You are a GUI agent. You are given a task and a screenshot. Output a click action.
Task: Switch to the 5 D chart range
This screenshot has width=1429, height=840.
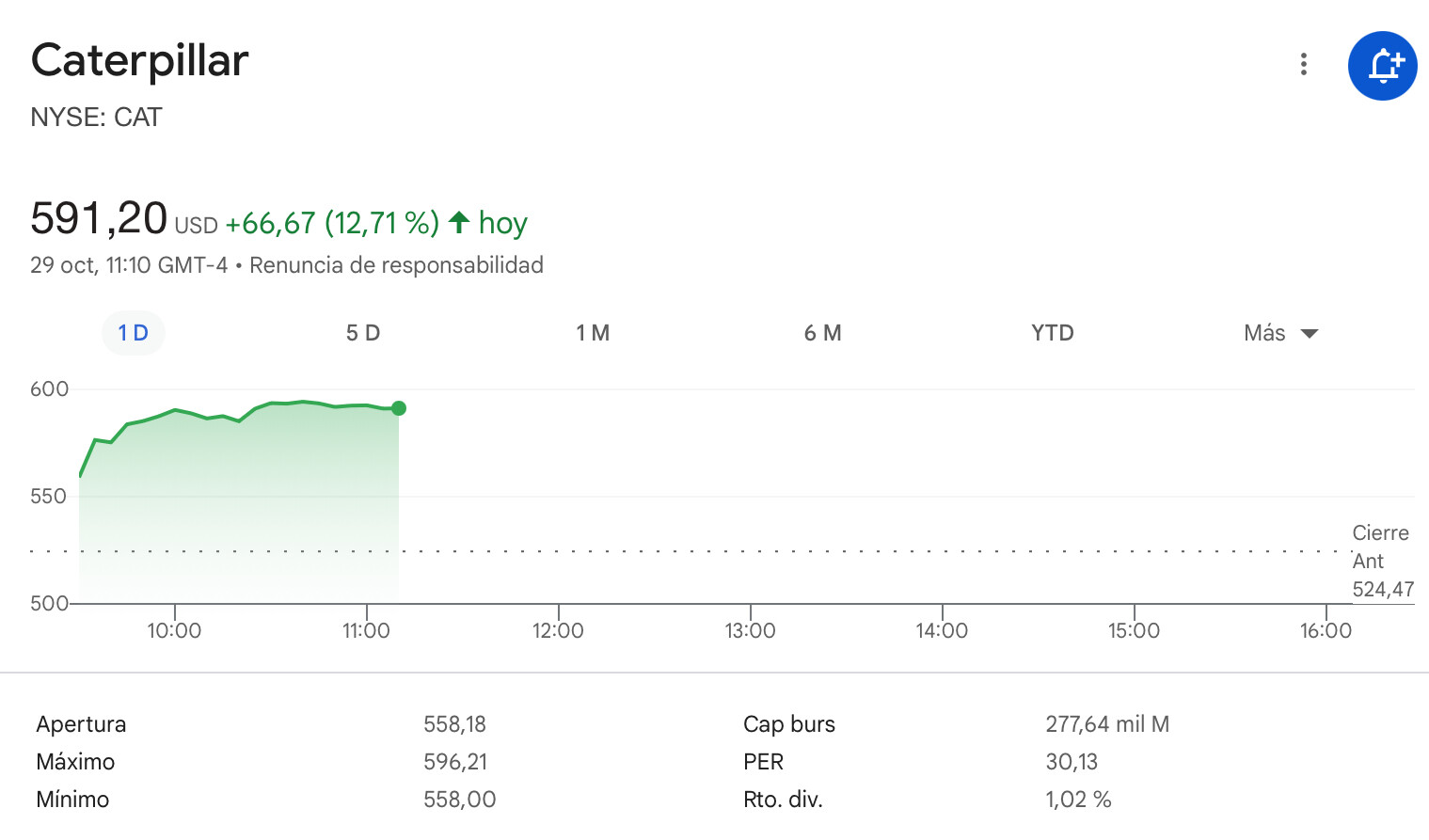coord(362,333)
